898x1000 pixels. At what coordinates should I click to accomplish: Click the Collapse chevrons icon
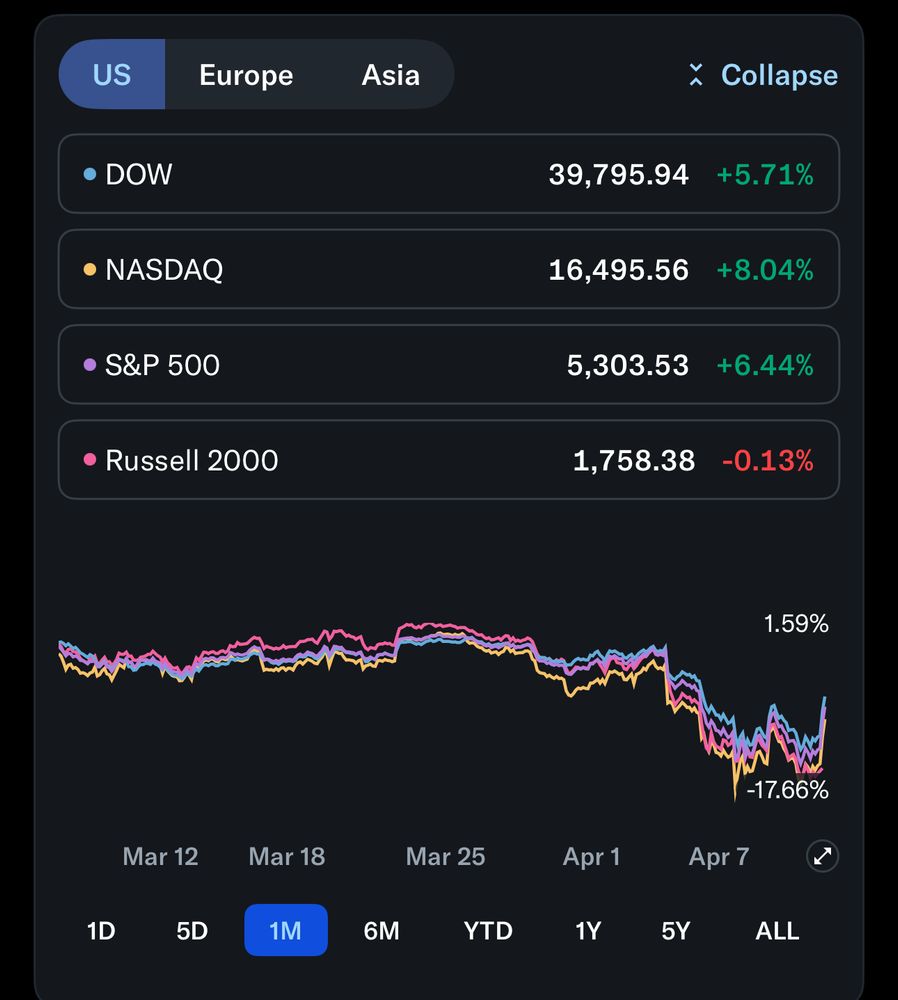click(x=696, y=75)
